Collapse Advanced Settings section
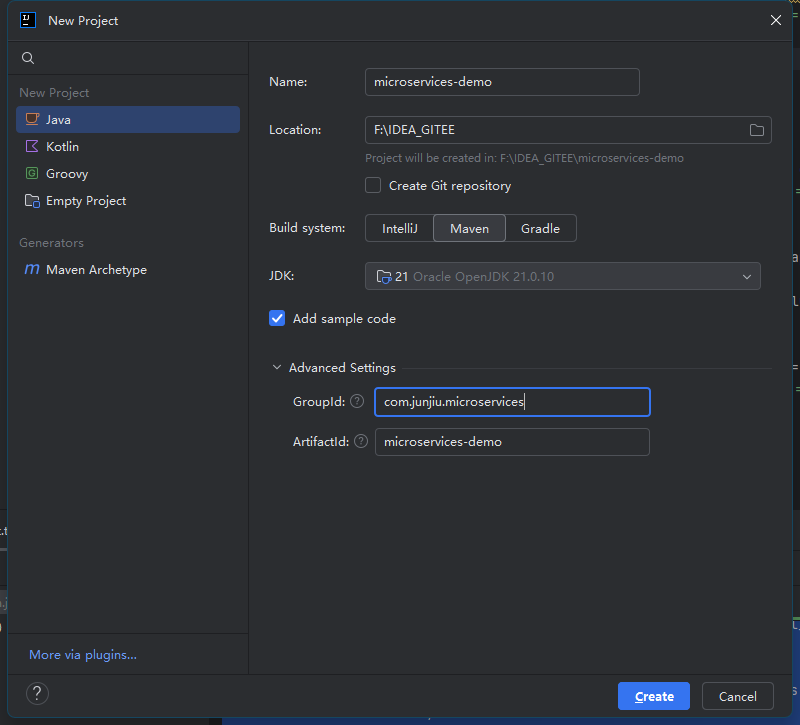 click(x=277, y=367)
